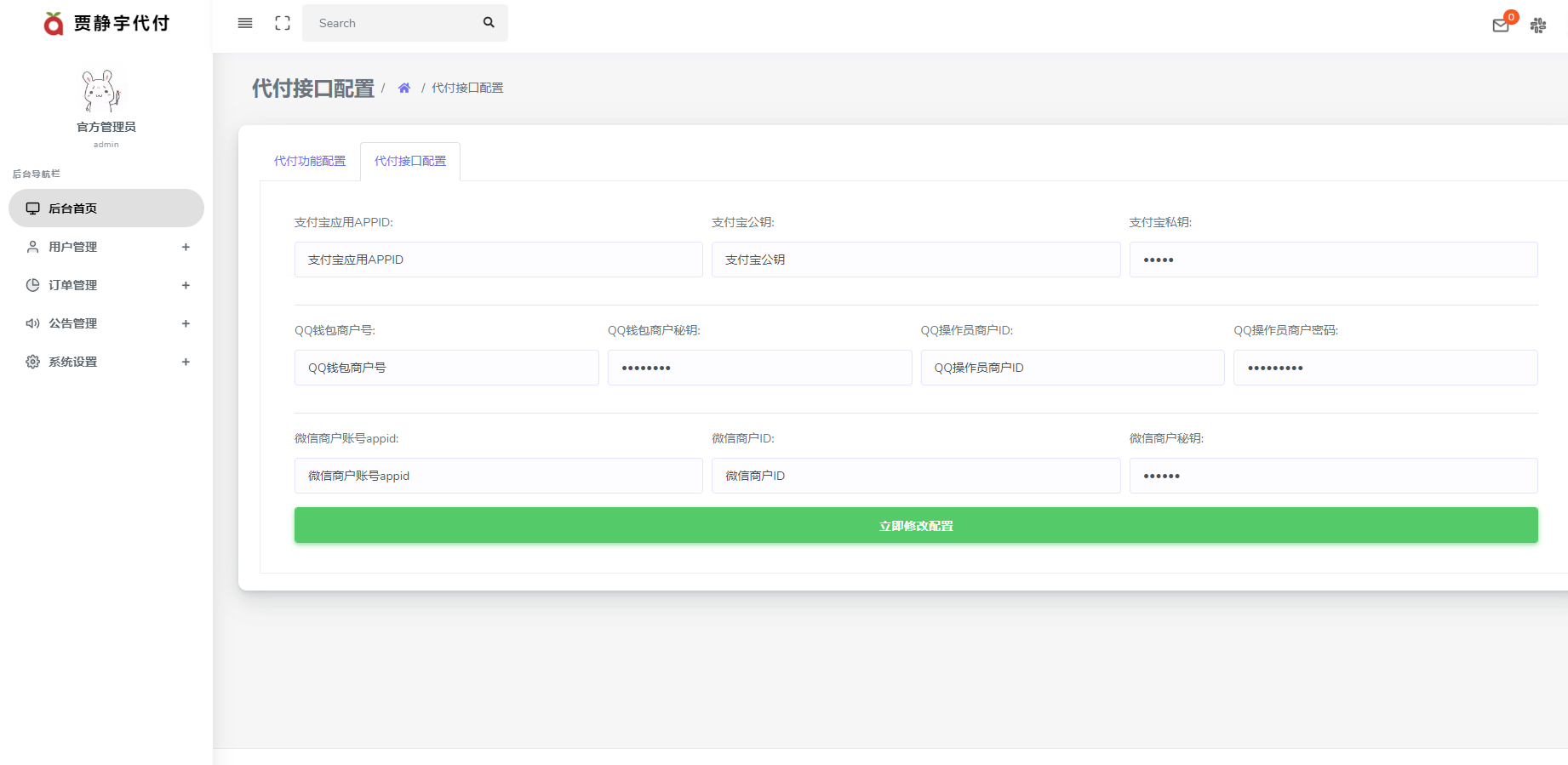Toggle fullscreen mode icon
1568x765 pixels.
pos(283,23)
